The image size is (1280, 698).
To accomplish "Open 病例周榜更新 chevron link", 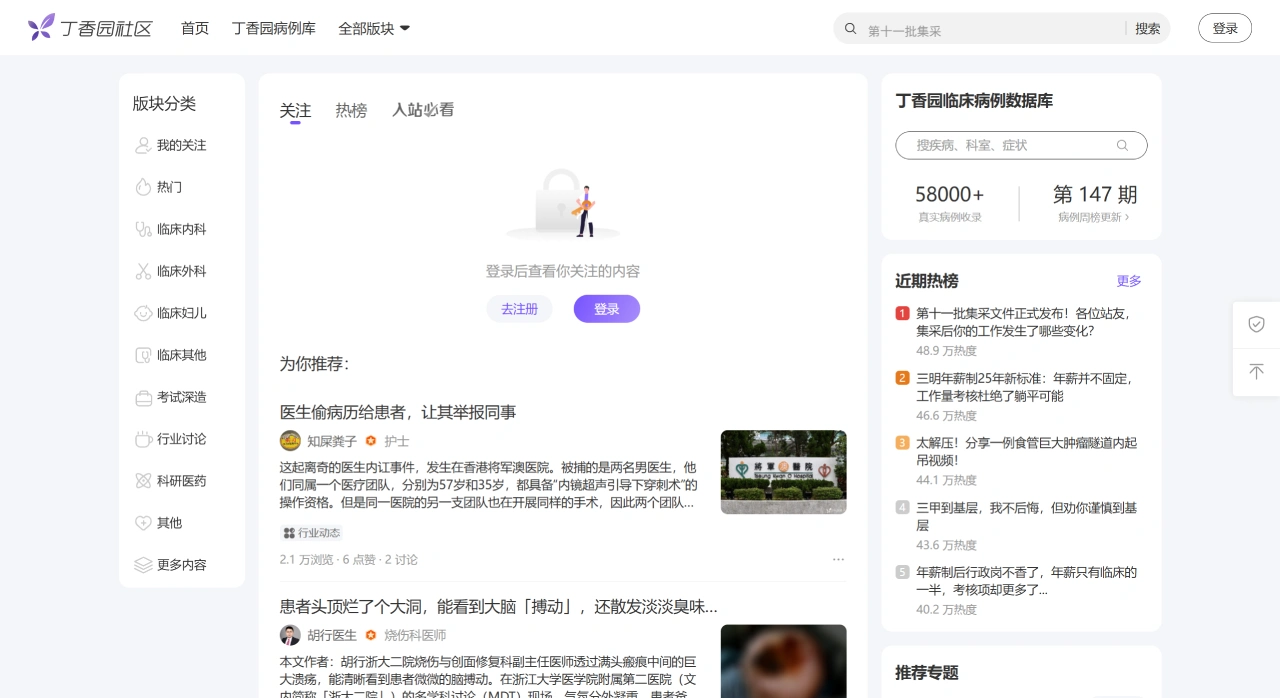I will (1094, 217).
